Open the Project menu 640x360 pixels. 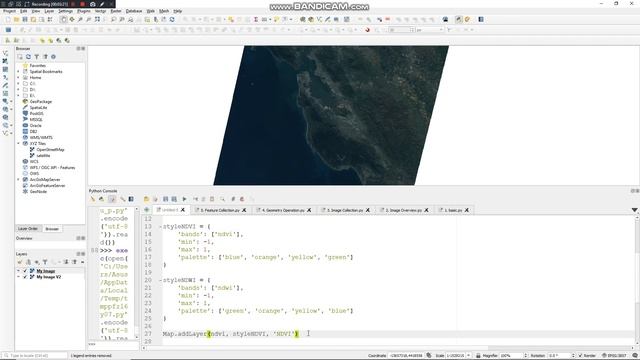click(9, 11)
